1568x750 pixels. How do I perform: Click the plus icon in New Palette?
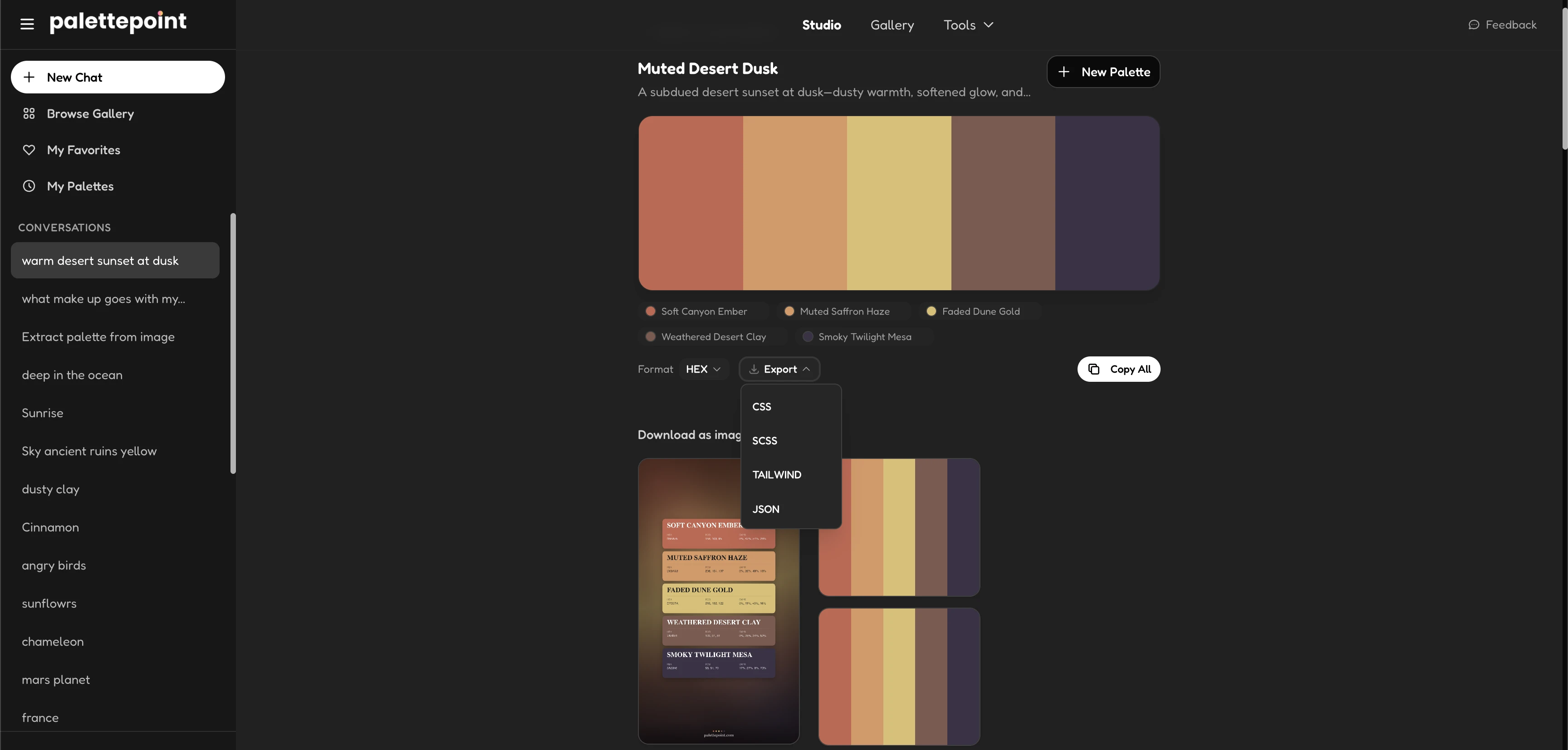point(1063,72)
